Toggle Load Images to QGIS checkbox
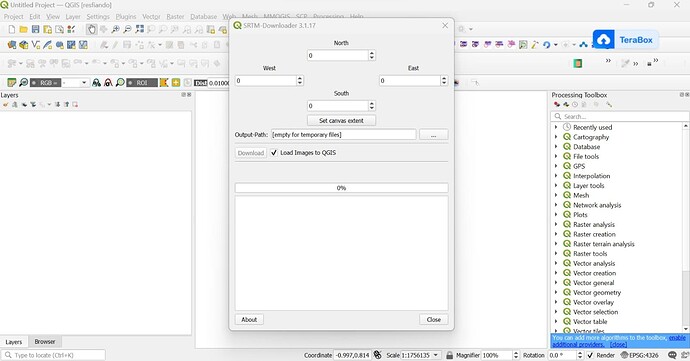This screenshot has height=361, width=690. (274, 153)
